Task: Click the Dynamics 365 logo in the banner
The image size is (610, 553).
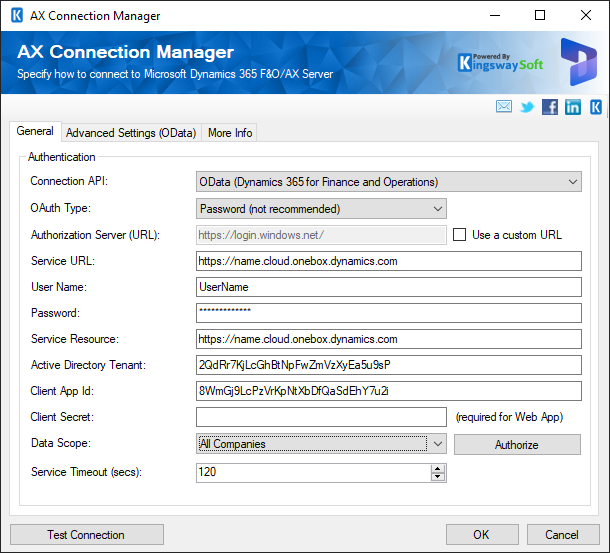Action: coord(578,62)
